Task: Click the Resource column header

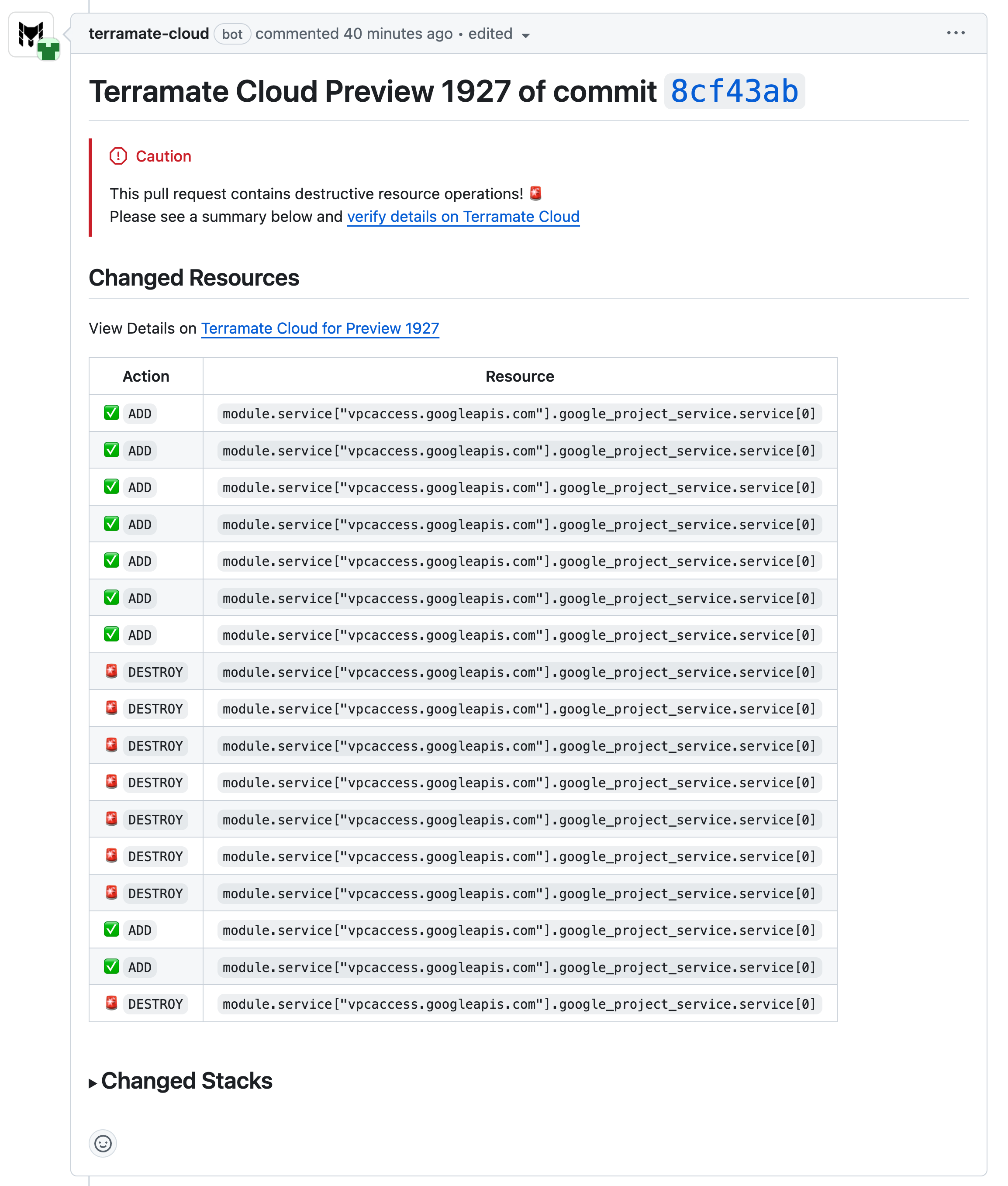Action: [519, 376]
